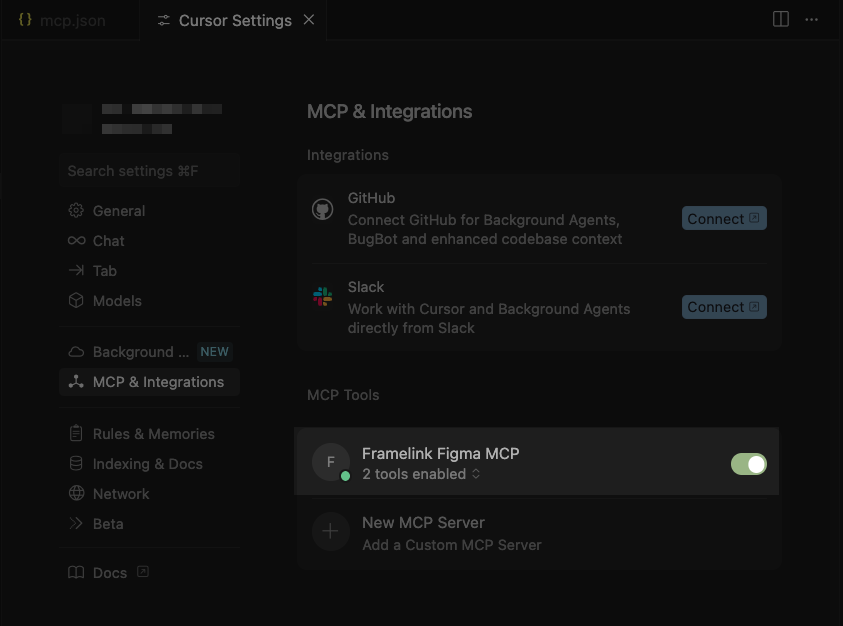Screen dimensions: 843x626
Task: Open the editor more actions menu
Action: 812,20
